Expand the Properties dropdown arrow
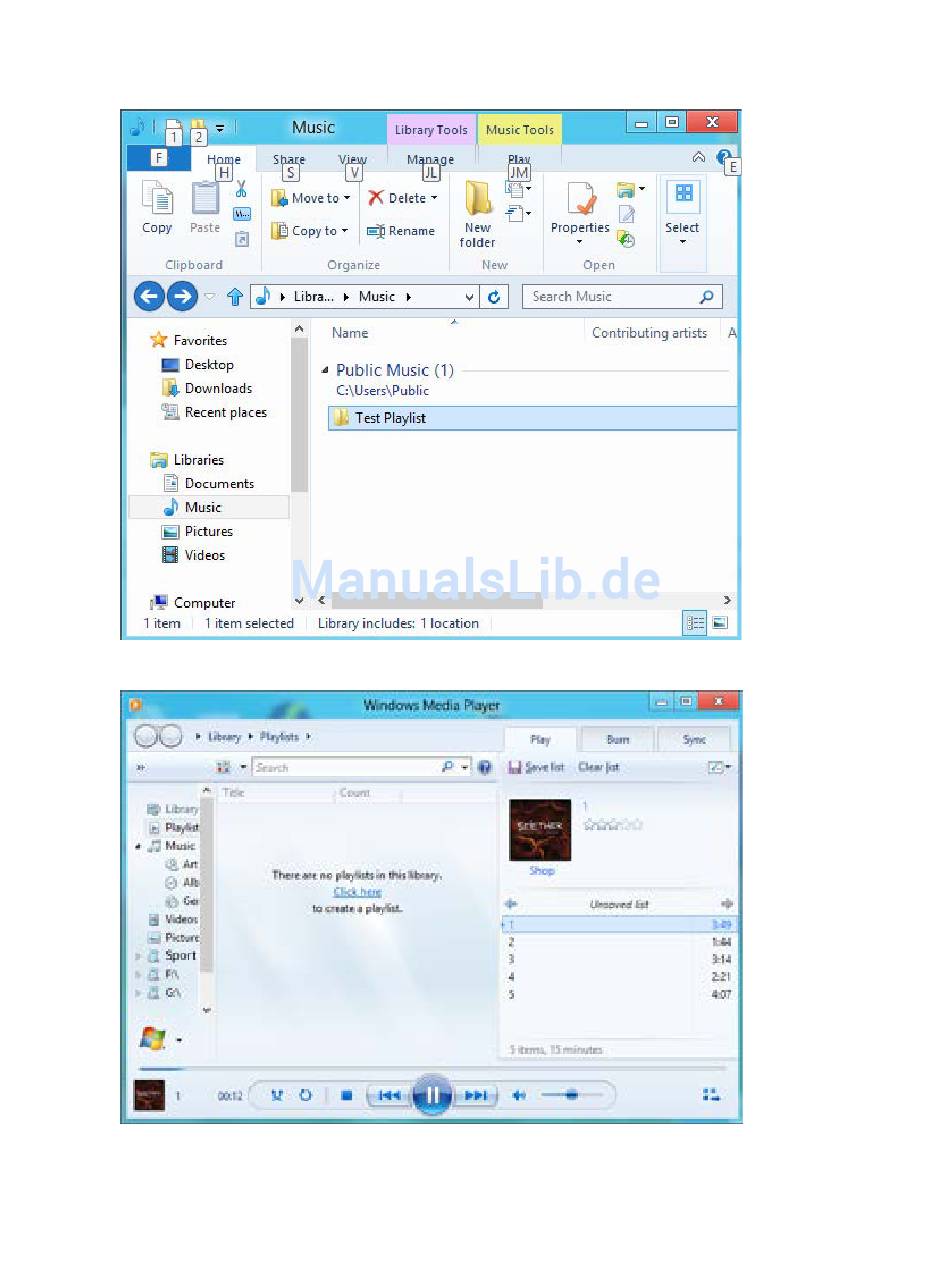950x1267 pixels. 580,242
